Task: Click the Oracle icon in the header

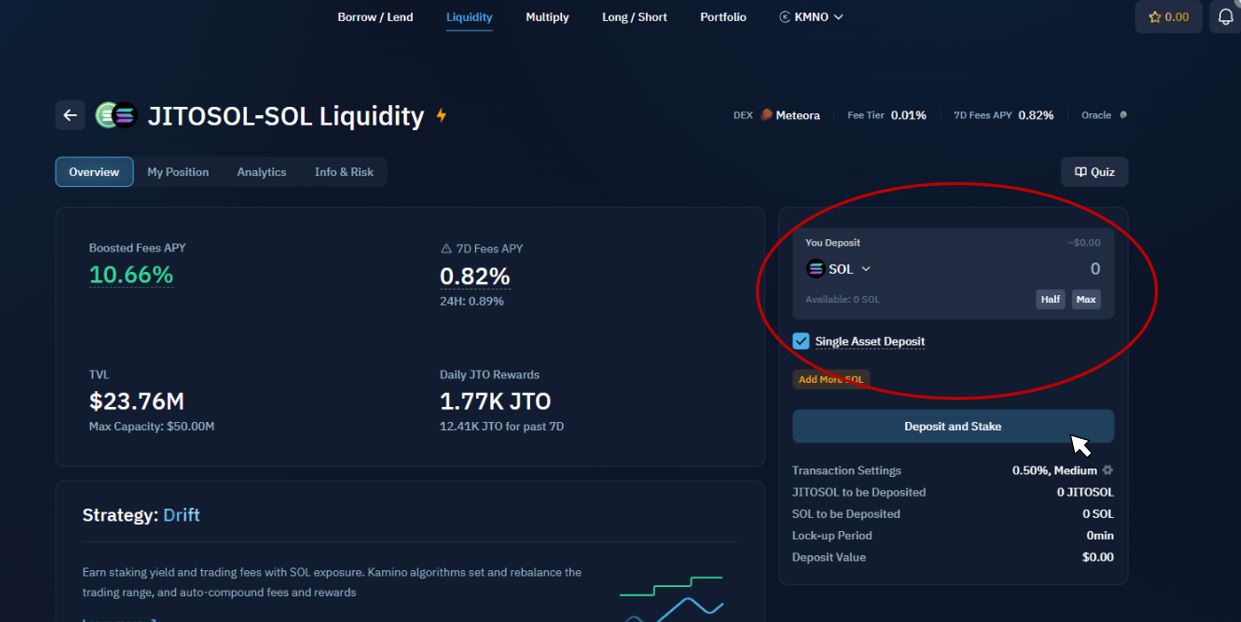Action: (x=1123, y=115)
